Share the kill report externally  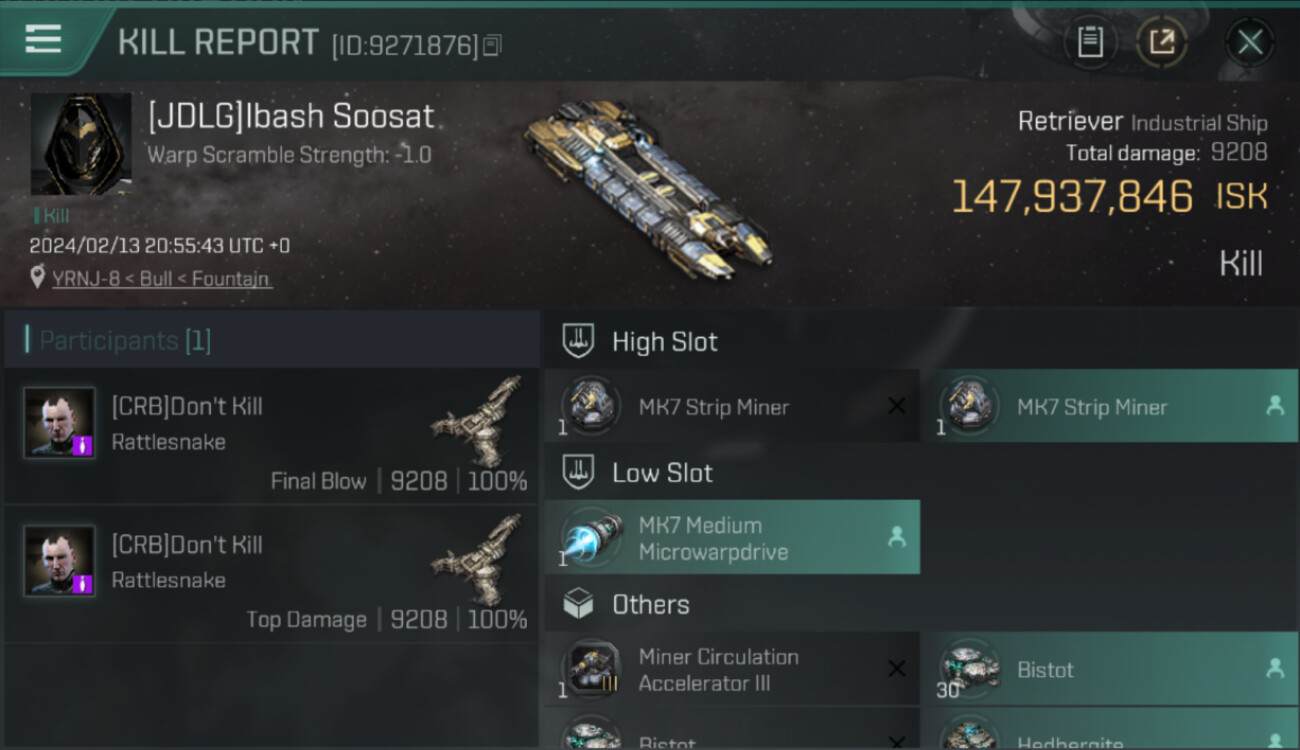click(1161, 42)
